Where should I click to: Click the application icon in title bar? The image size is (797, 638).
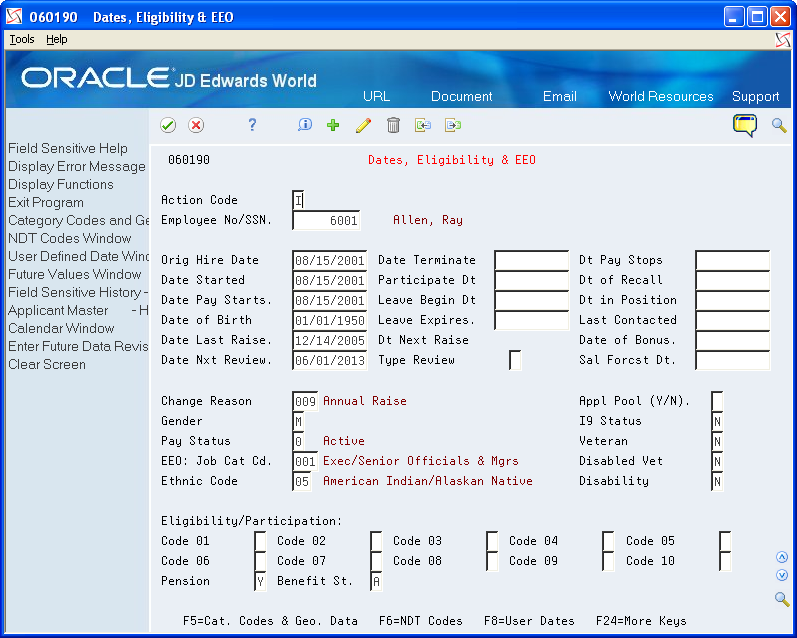(x=14, y=17)
